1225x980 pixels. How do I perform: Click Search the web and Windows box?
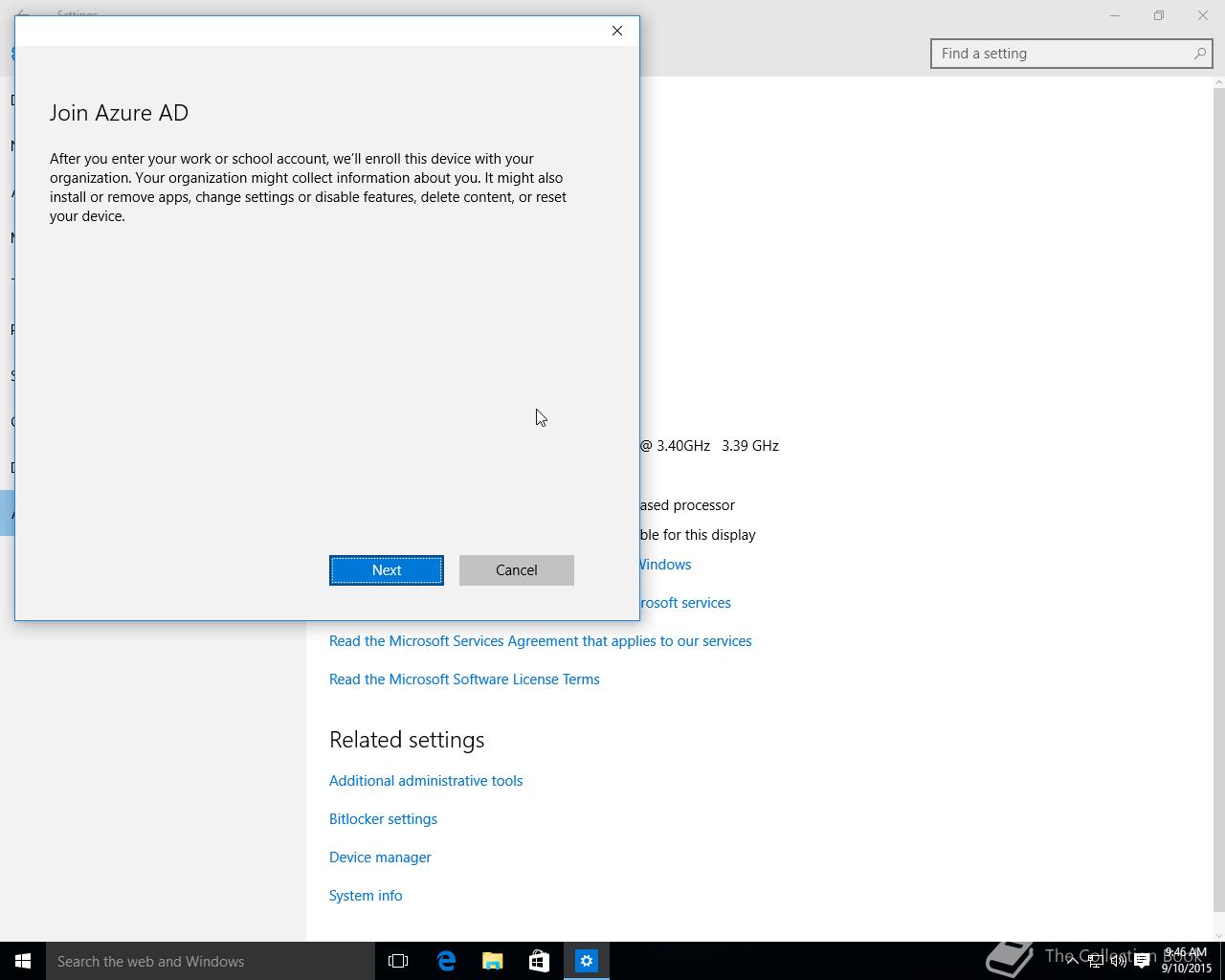(x=211, y=961)
